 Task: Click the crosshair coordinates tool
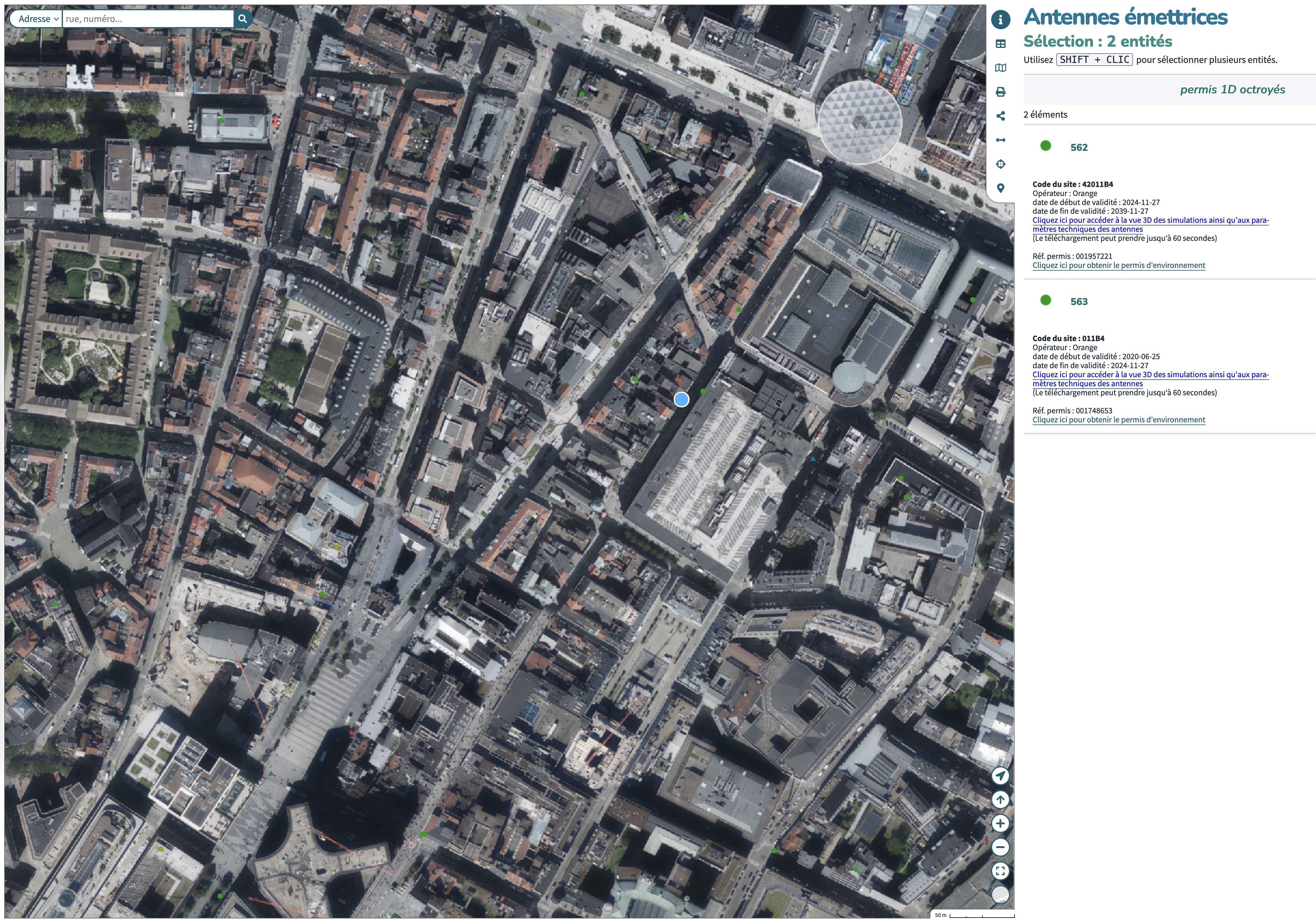[x=1000, y=164]
